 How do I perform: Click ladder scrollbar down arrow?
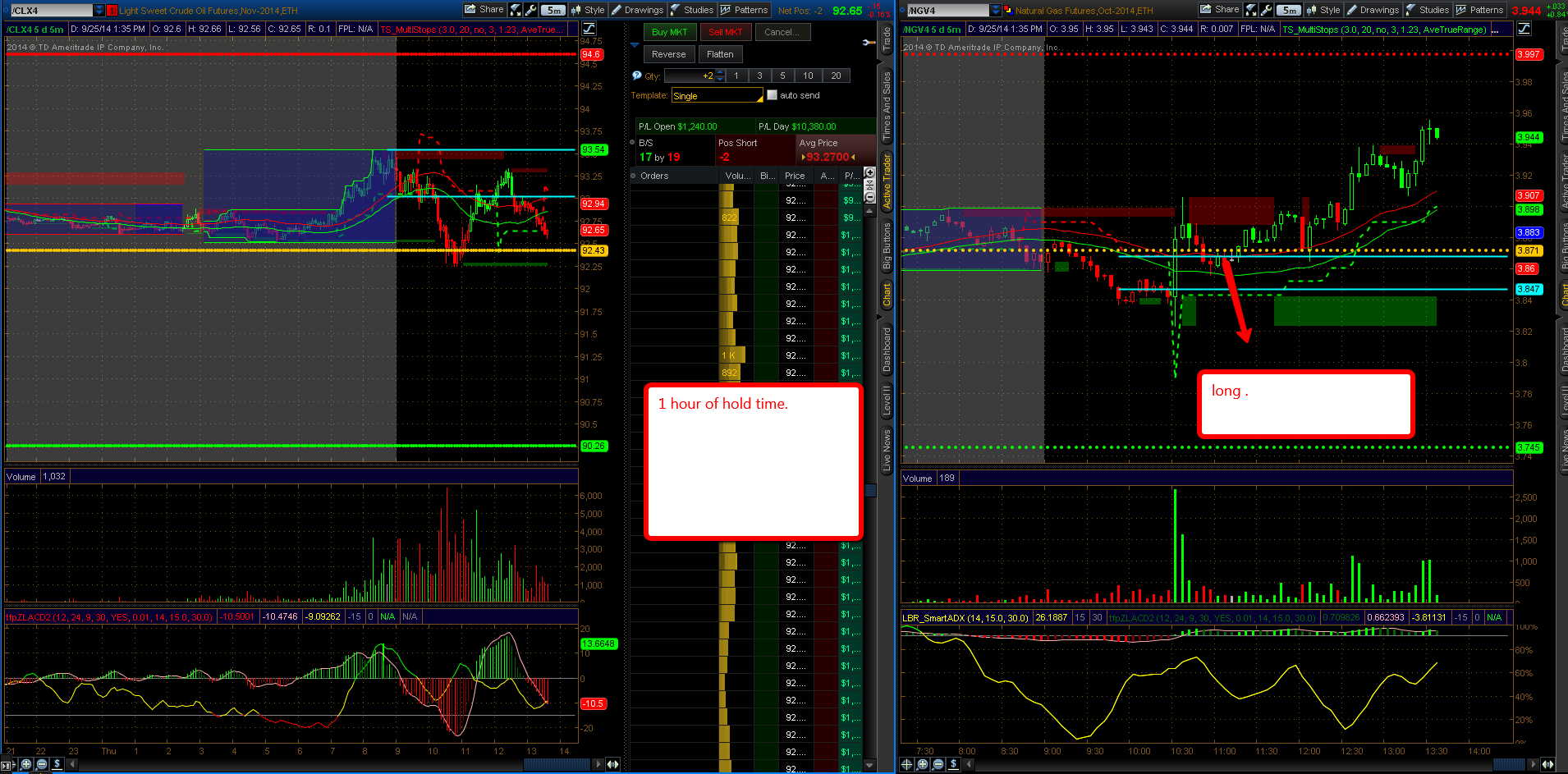click(x=870, y=765)
